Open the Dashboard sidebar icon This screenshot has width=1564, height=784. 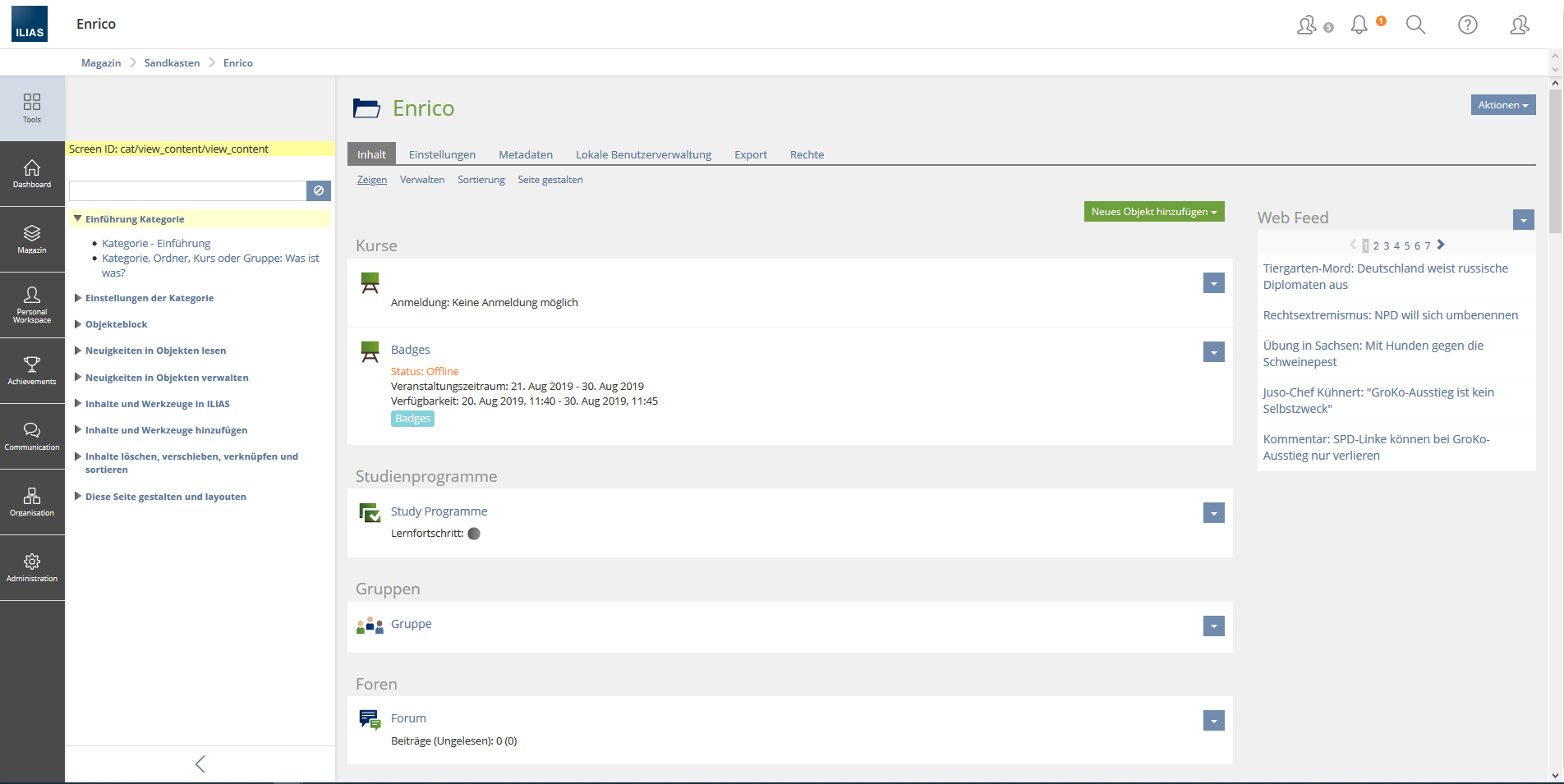click(32, 173)
